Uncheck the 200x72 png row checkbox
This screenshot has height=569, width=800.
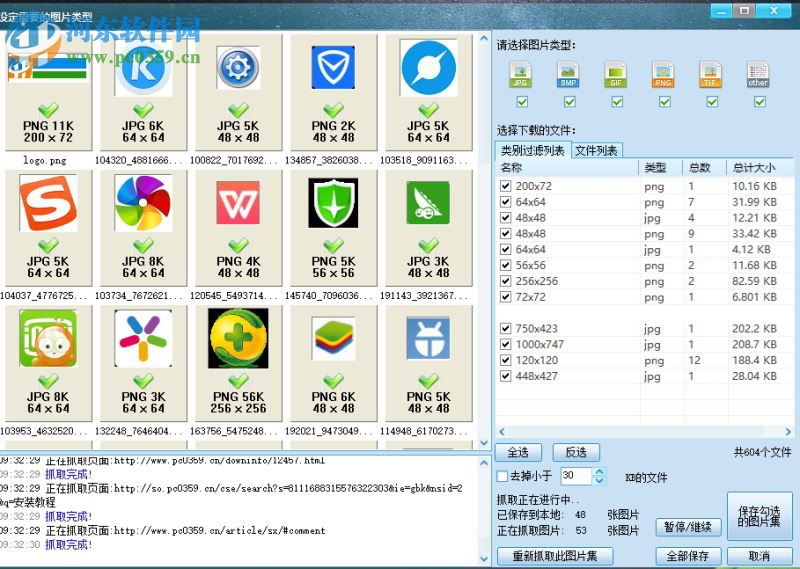(505, 186)
